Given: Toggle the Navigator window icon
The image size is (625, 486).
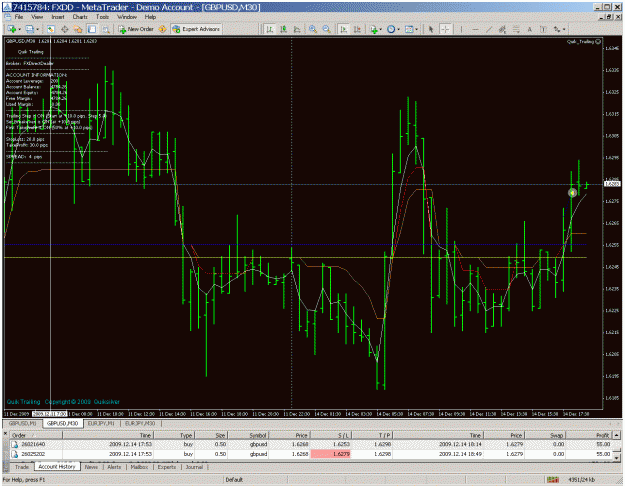Looking at the screenshot, I should [x=78, y=29].
